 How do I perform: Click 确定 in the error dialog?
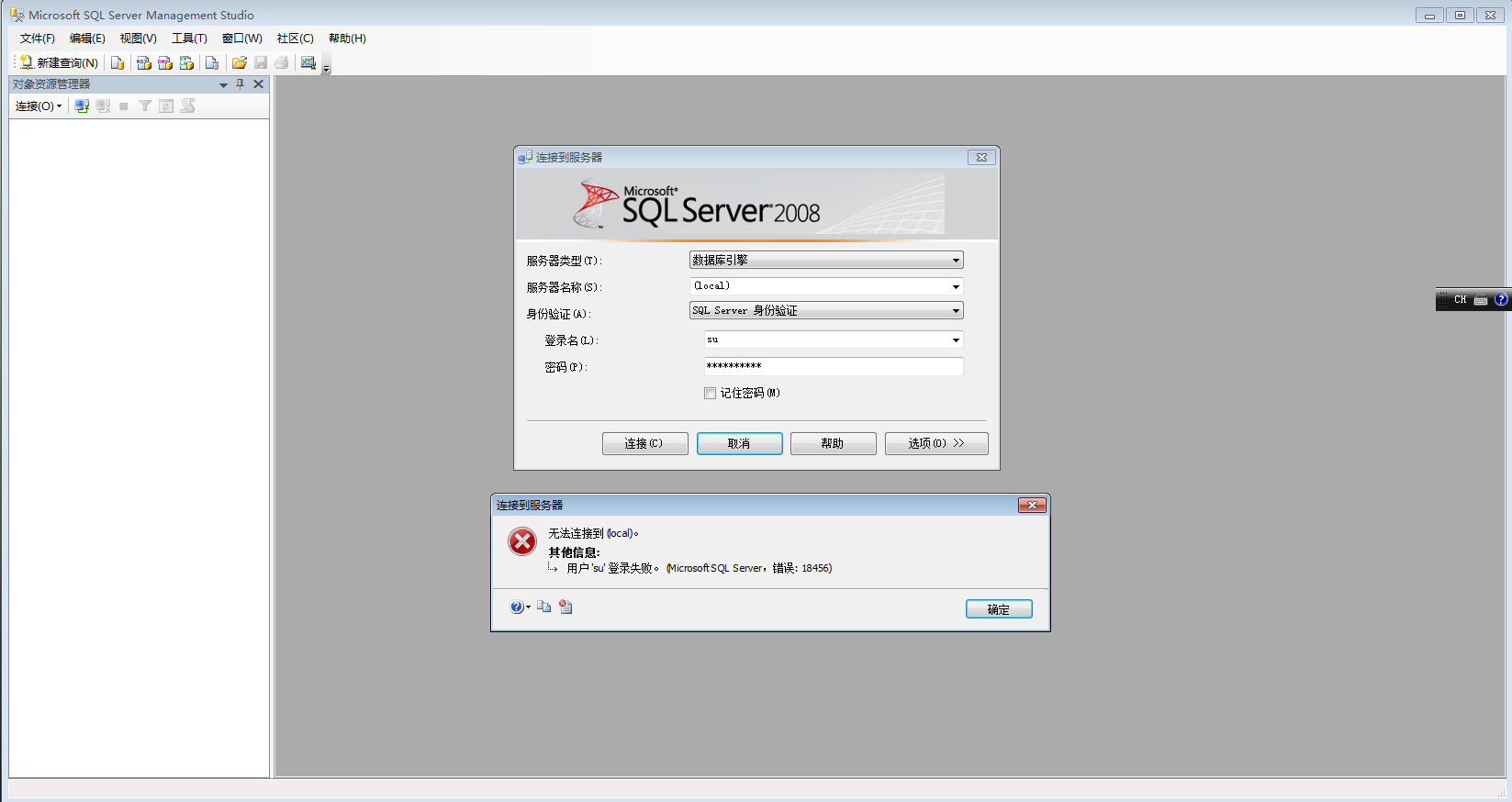click(x=999, y=609)
